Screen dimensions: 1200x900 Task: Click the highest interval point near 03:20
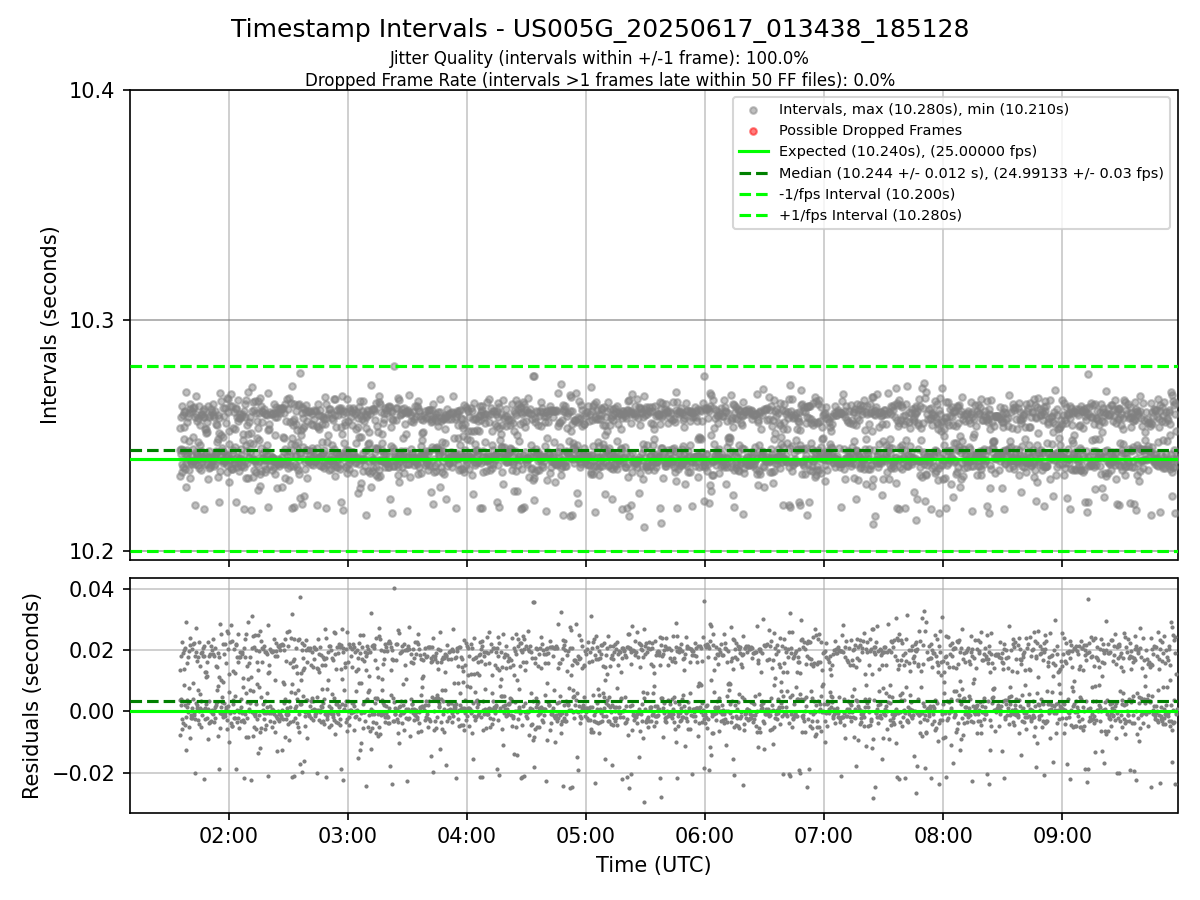pos(394,366)
